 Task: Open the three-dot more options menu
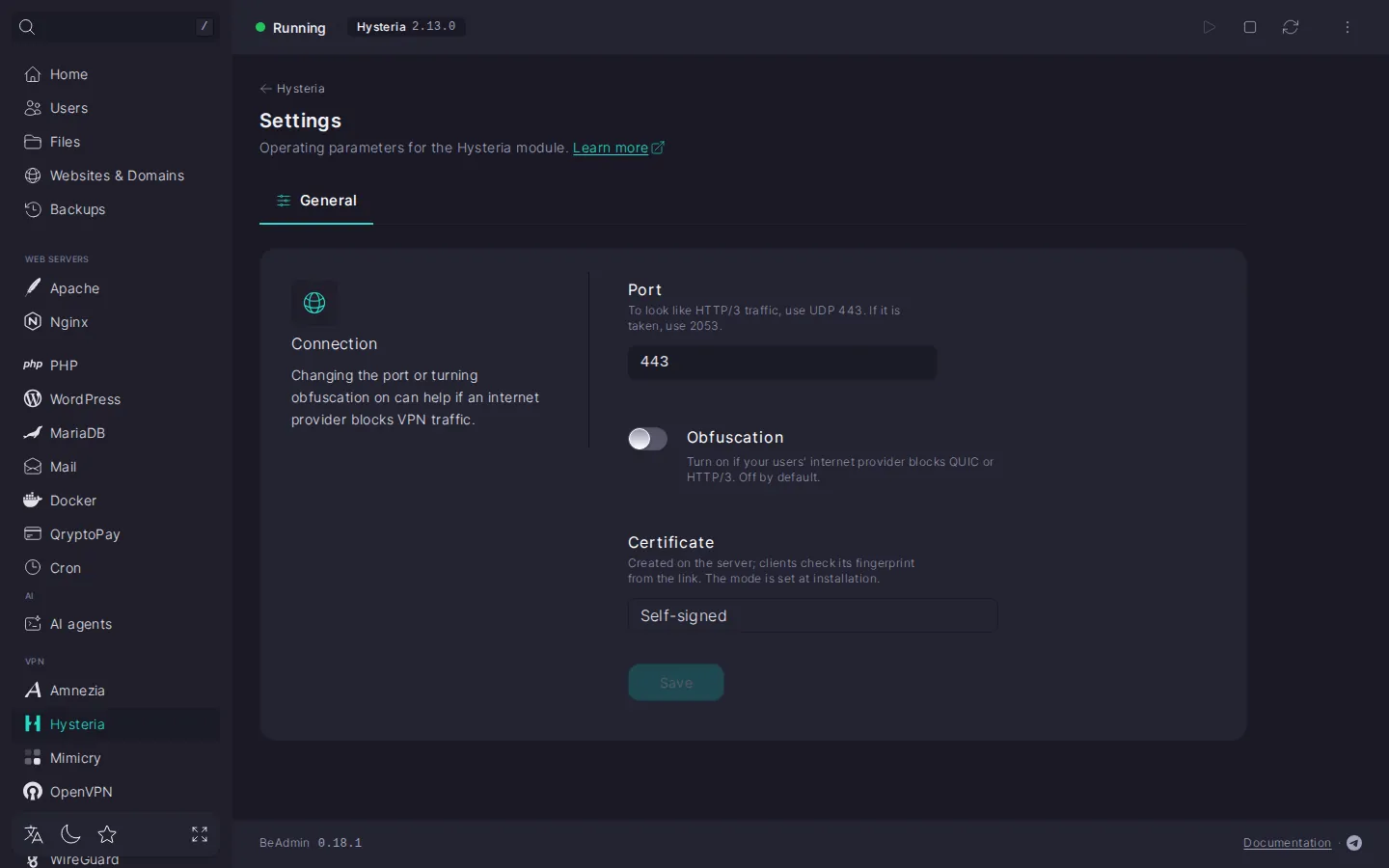click(x=1348, y=27)
